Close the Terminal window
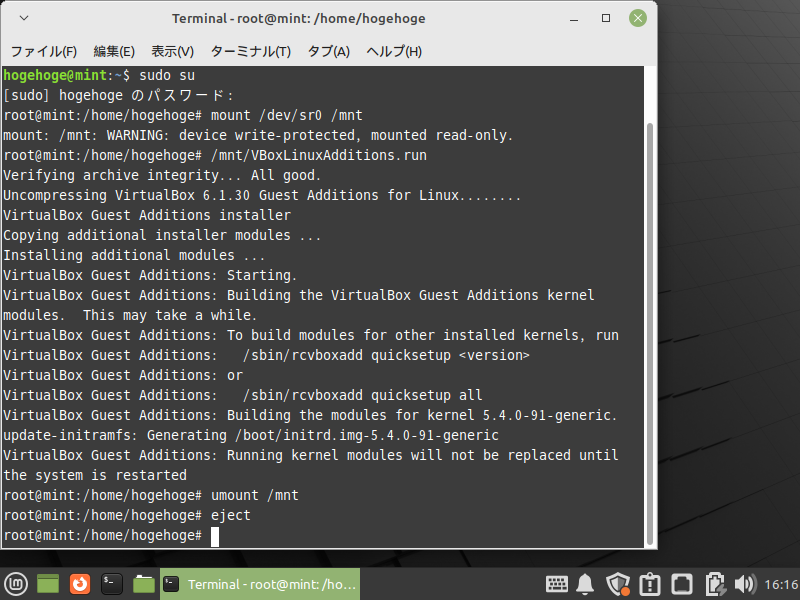The height and width of the screenshot is (600, 800). tap(638, 18)
